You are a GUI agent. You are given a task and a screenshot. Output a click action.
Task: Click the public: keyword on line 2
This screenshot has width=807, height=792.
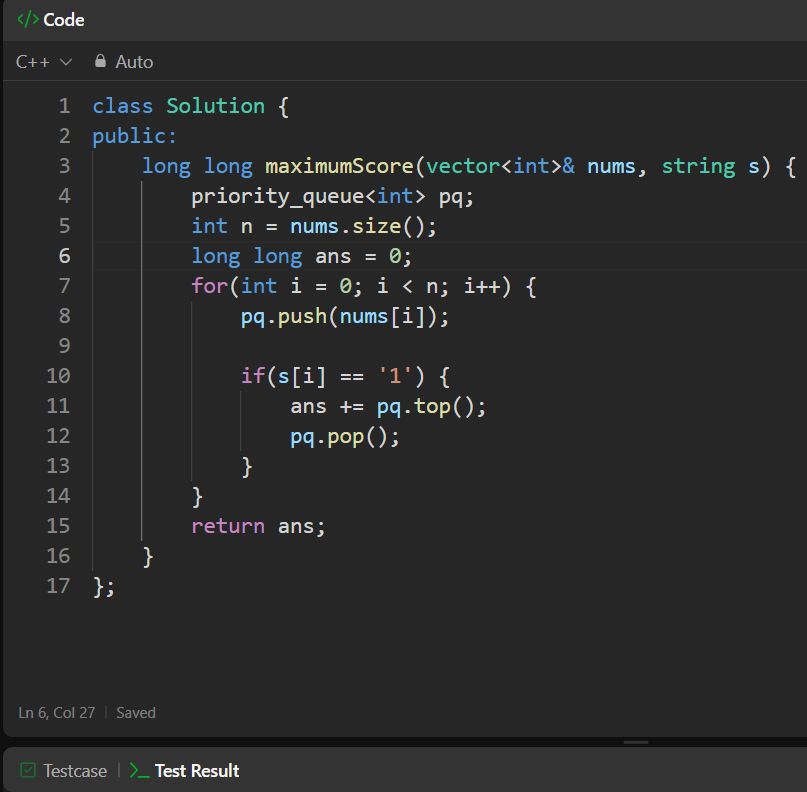click(x=134, y=136)
